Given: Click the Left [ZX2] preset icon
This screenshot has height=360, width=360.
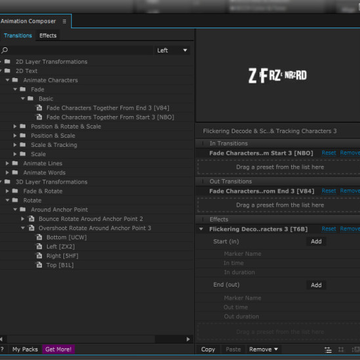Looking at the screenshot, I should [39, 247].
